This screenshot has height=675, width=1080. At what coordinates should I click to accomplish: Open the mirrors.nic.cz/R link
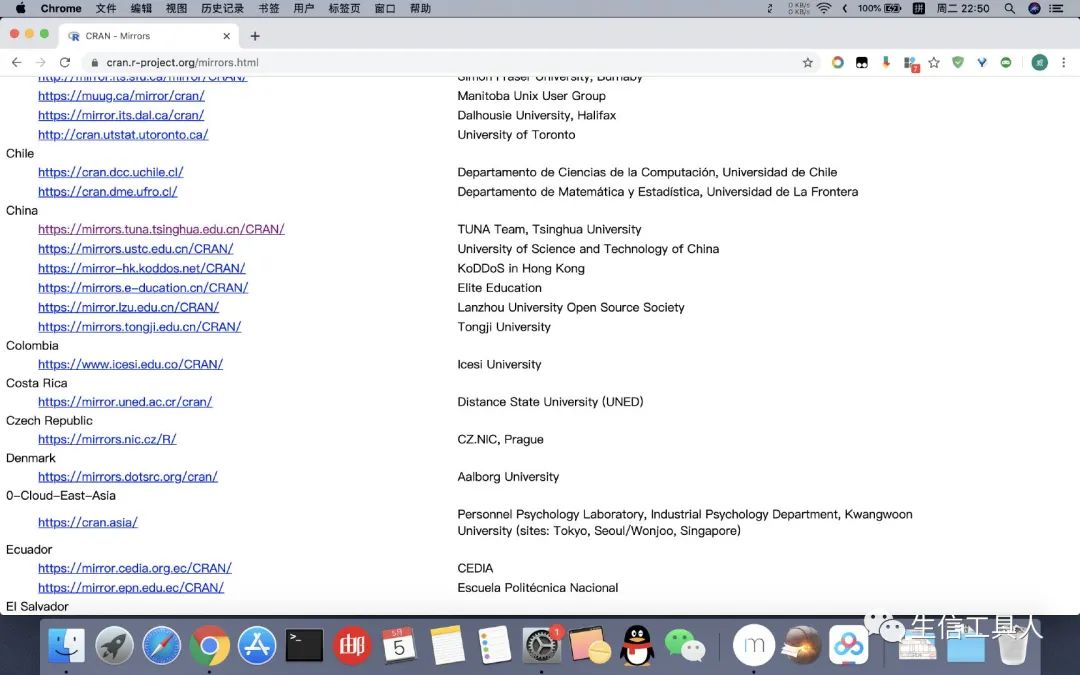pos(107,439)
